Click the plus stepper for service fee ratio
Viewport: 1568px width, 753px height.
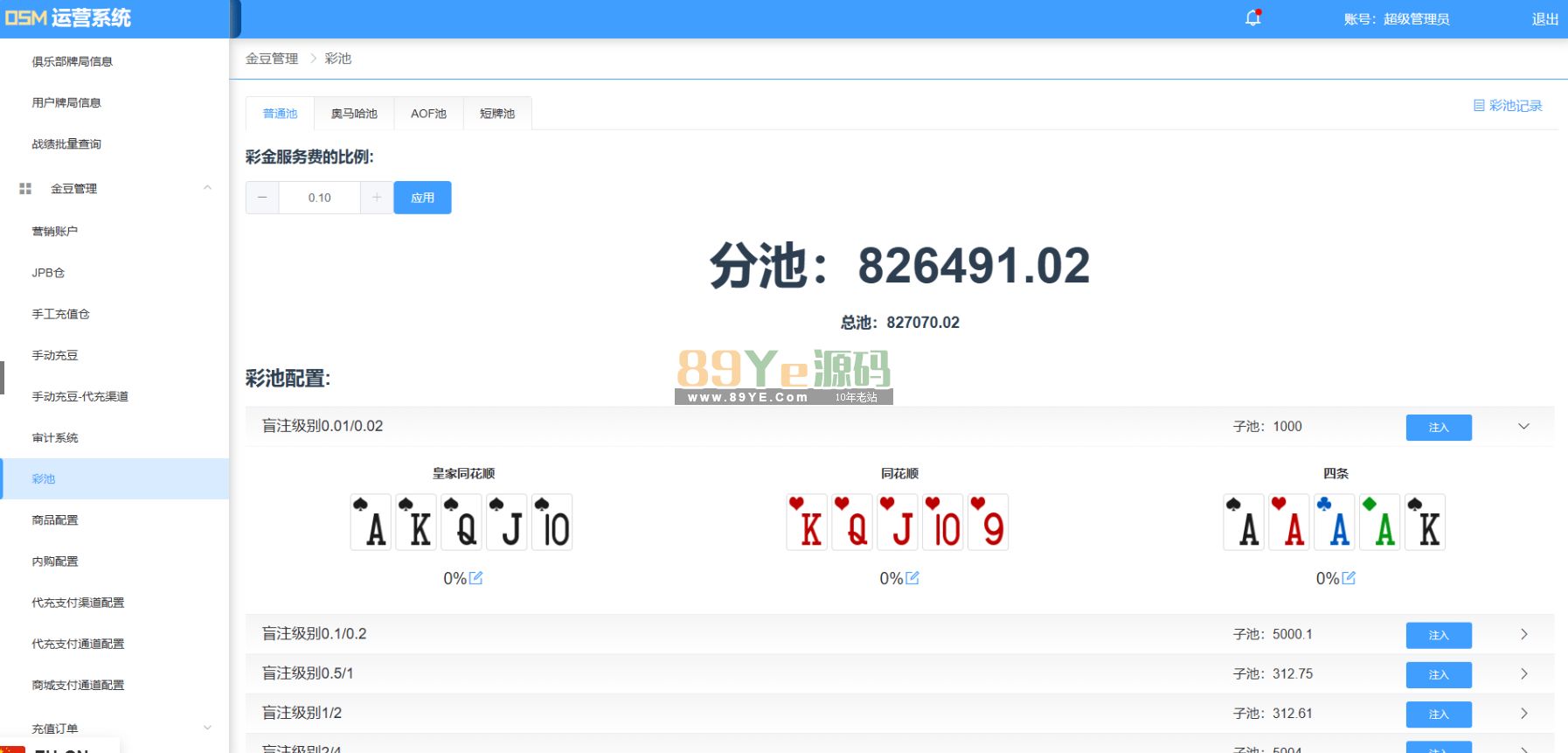377,198
